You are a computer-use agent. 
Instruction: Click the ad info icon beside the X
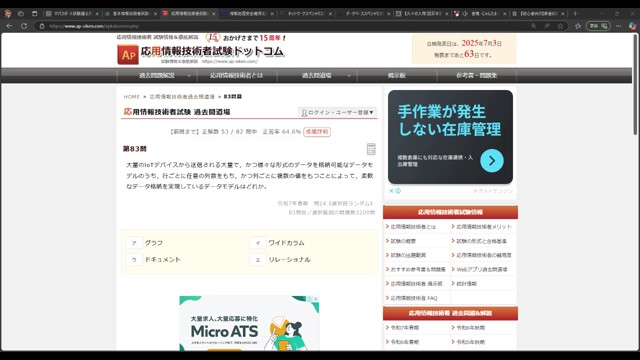[x=398, y=191]
